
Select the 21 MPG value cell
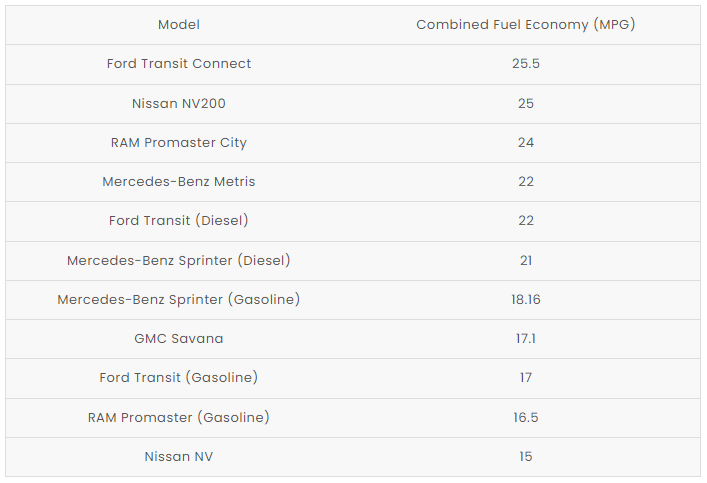[526, 260]
